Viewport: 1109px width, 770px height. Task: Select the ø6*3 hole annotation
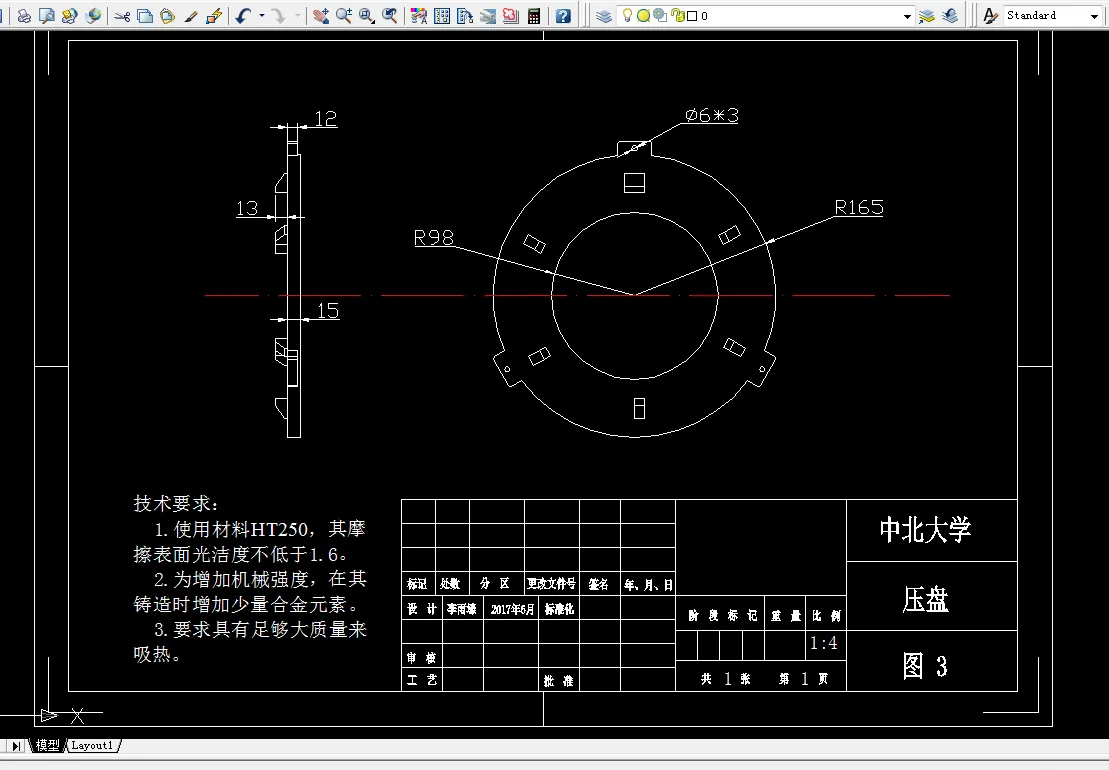tap(712, 115)
